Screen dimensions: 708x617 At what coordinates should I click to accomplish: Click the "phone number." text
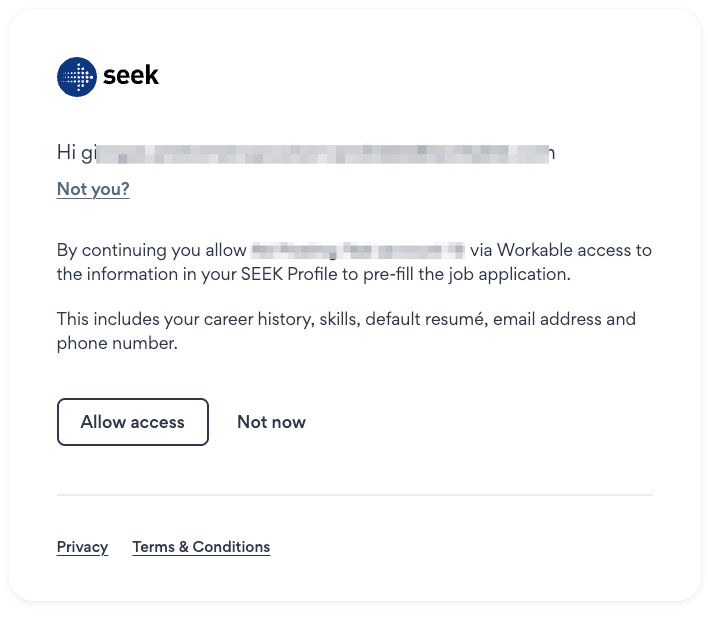pos(117,343)
